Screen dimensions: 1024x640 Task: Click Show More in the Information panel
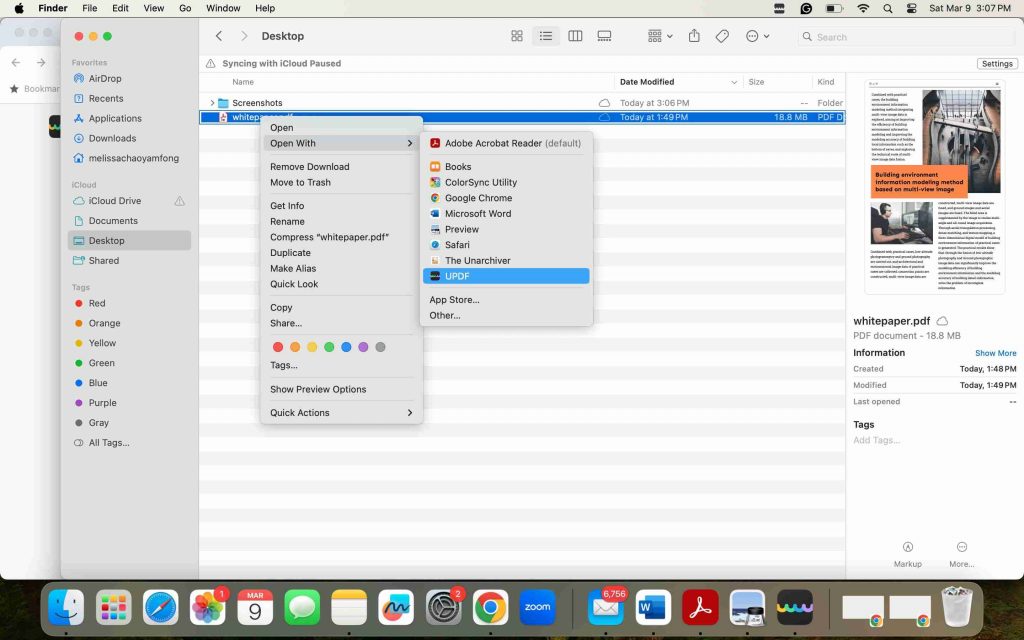995,352
